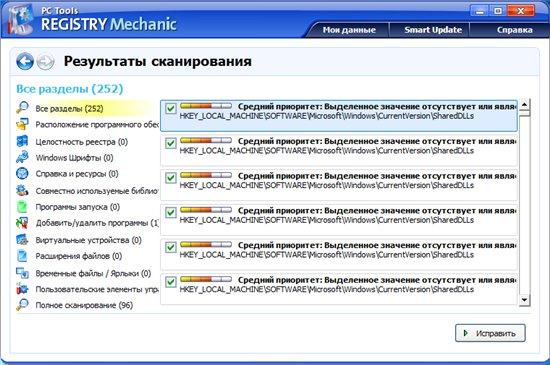
Task: Maximize the Registry Mechanic window
Action: (x=498, y=11)
